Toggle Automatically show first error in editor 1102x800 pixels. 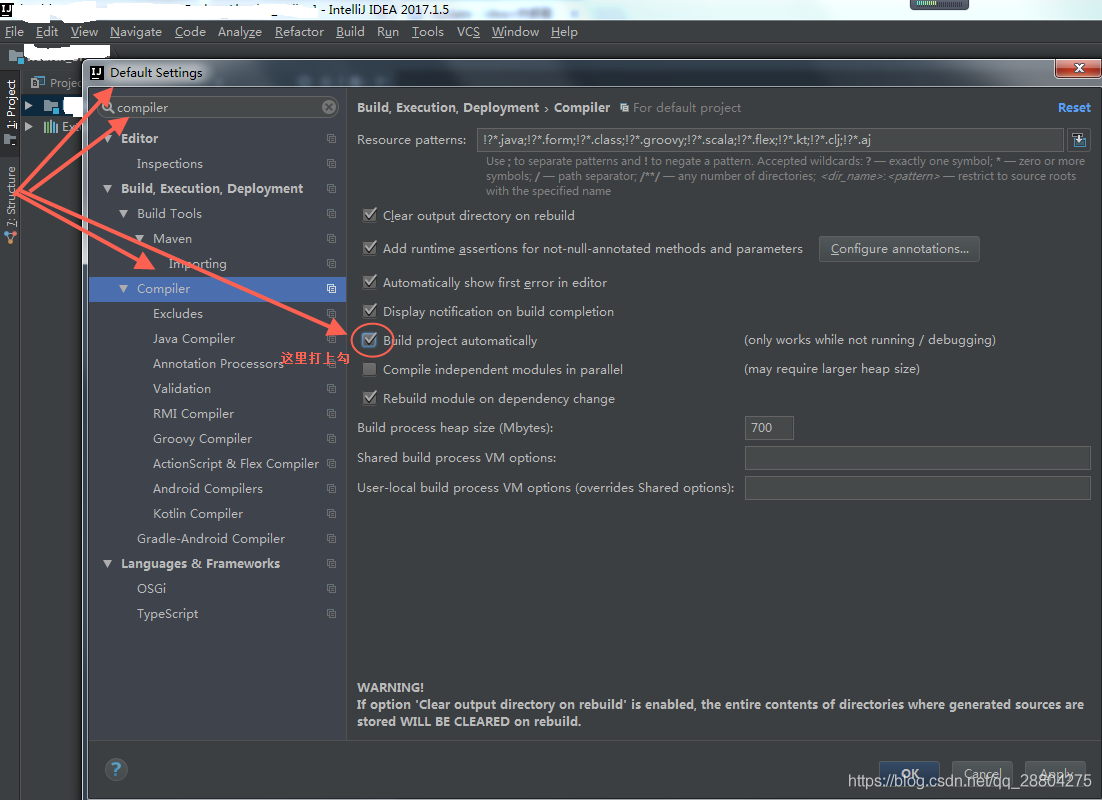click(370, 282)
